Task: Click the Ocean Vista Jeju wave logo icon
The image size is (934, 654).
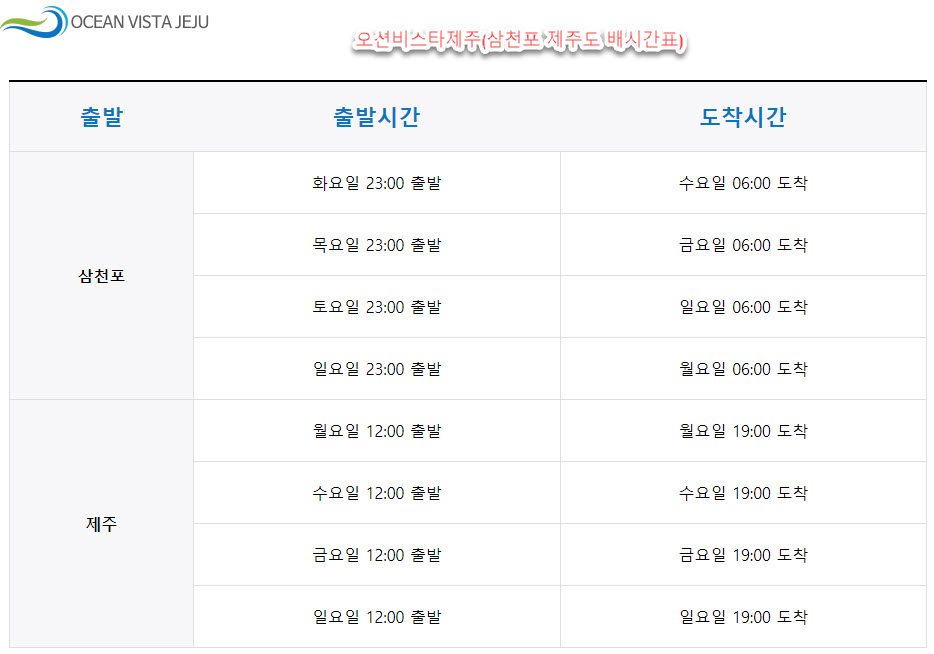Action: (34, 22)
